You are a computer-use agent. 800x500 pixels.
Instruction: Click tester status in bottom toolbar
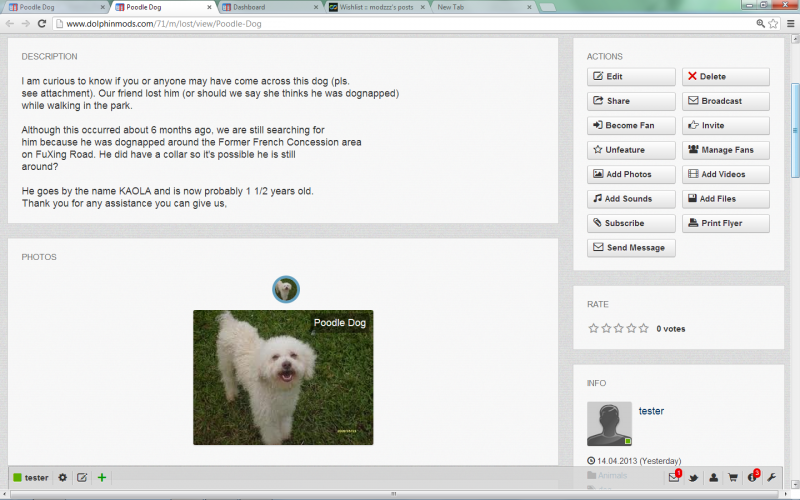[x=31, y=478]
